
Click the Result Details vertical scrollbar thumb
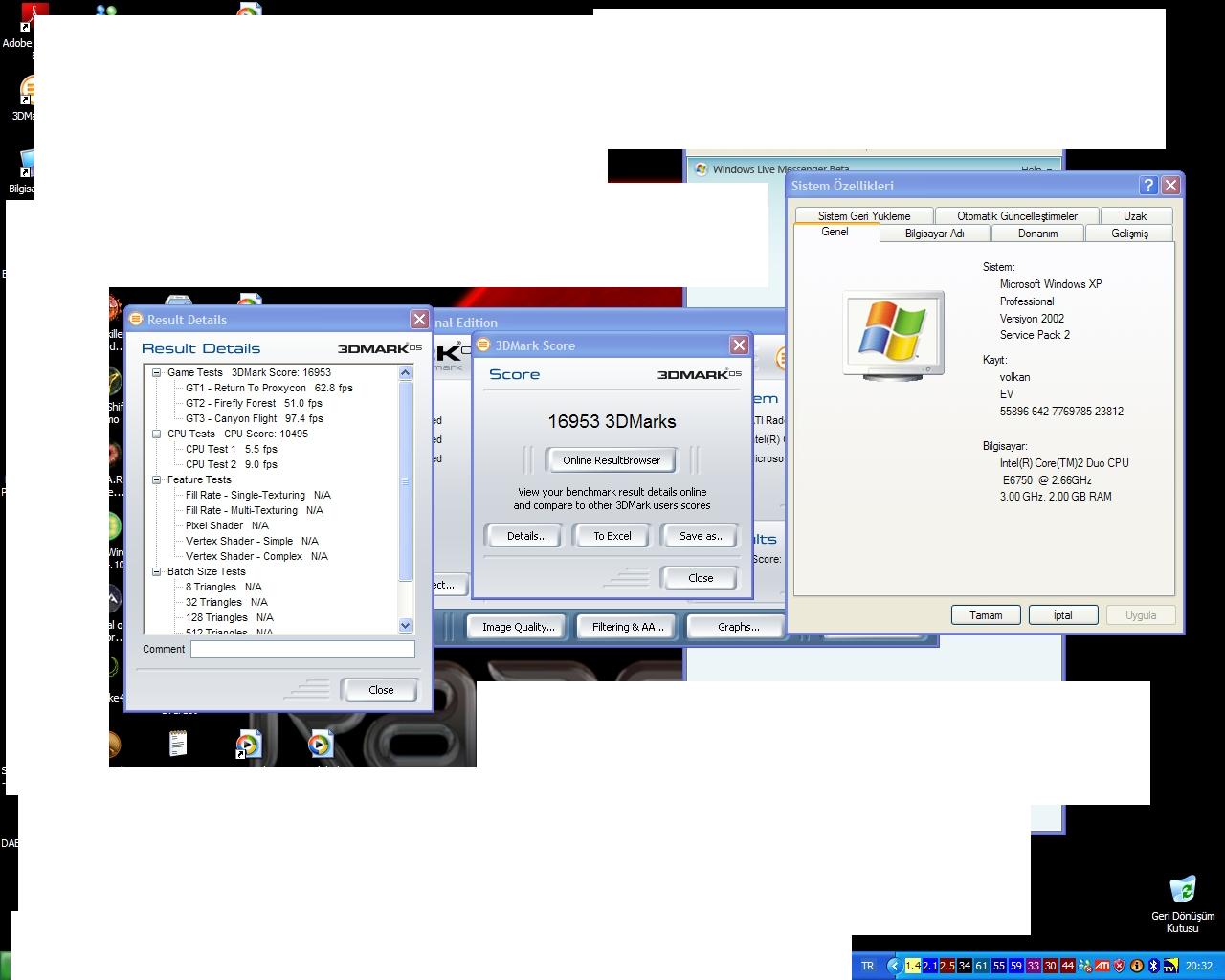pos(405,481)
